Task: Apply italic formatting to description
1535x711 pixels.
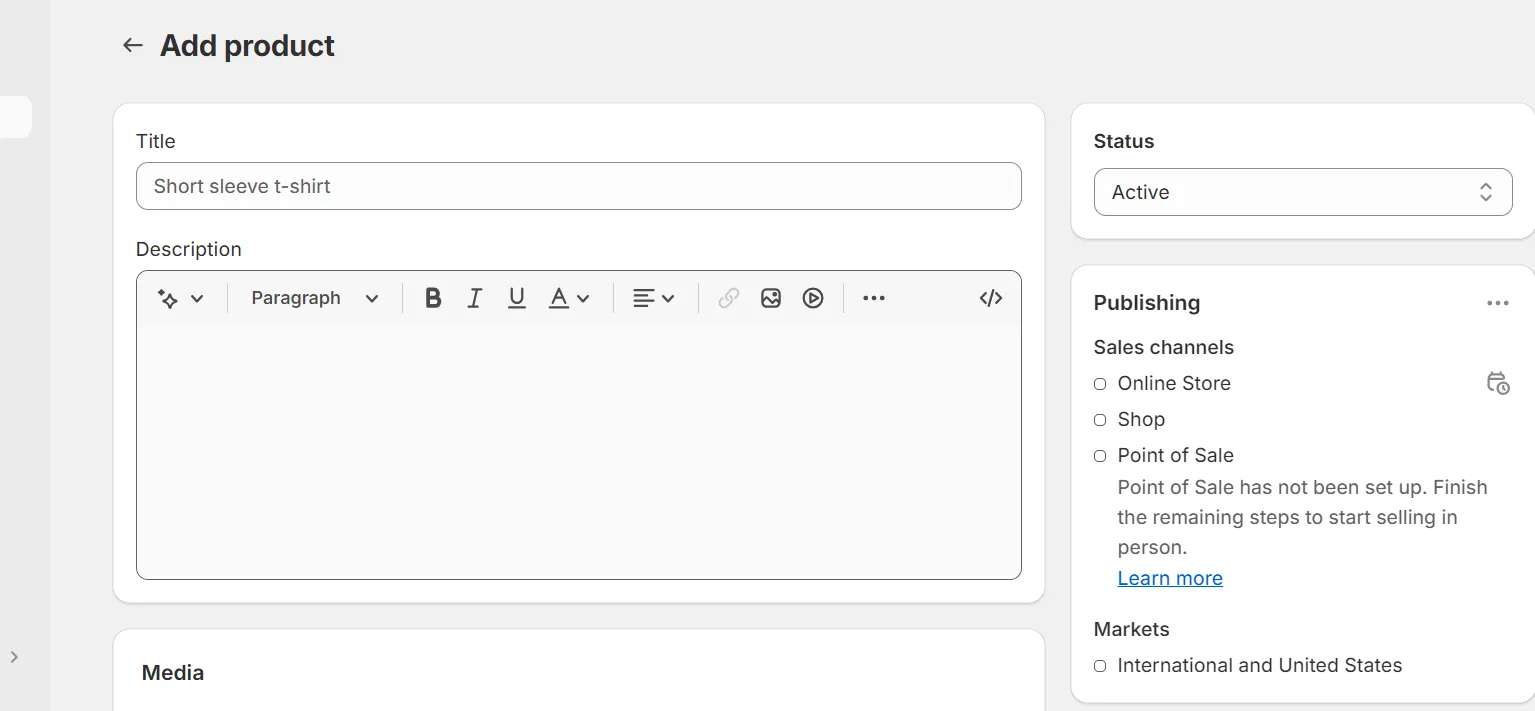Action: tap(475, 298)
